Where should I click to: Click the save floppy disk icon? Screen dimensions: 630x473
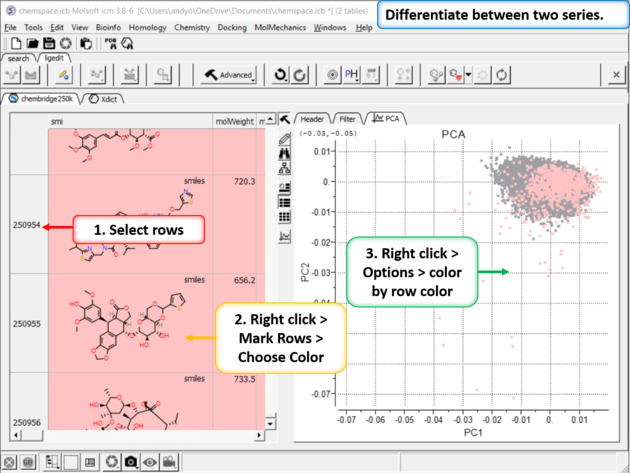click(x=50, y=44)
